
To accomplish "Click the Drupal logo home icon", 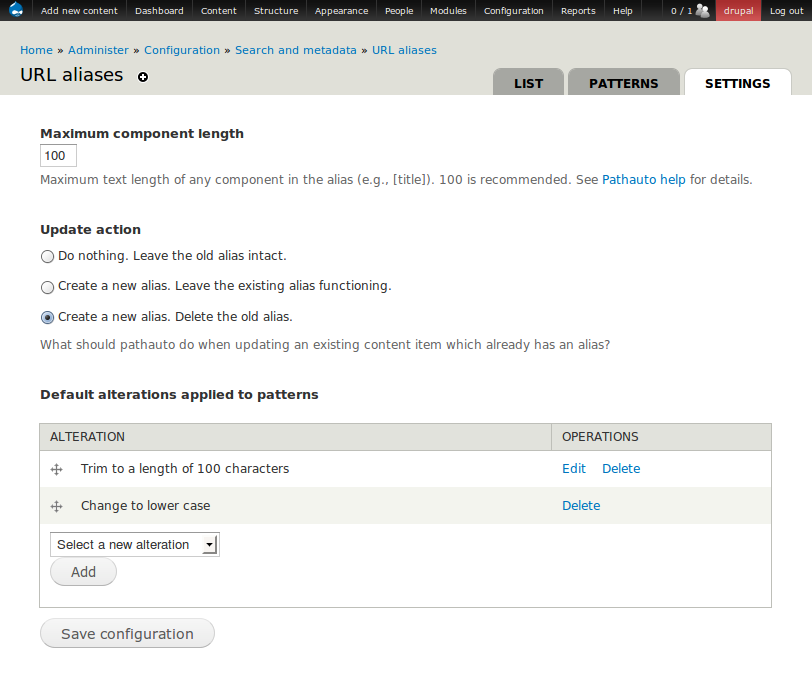I will pyautogui.click(x=16, y=10).
